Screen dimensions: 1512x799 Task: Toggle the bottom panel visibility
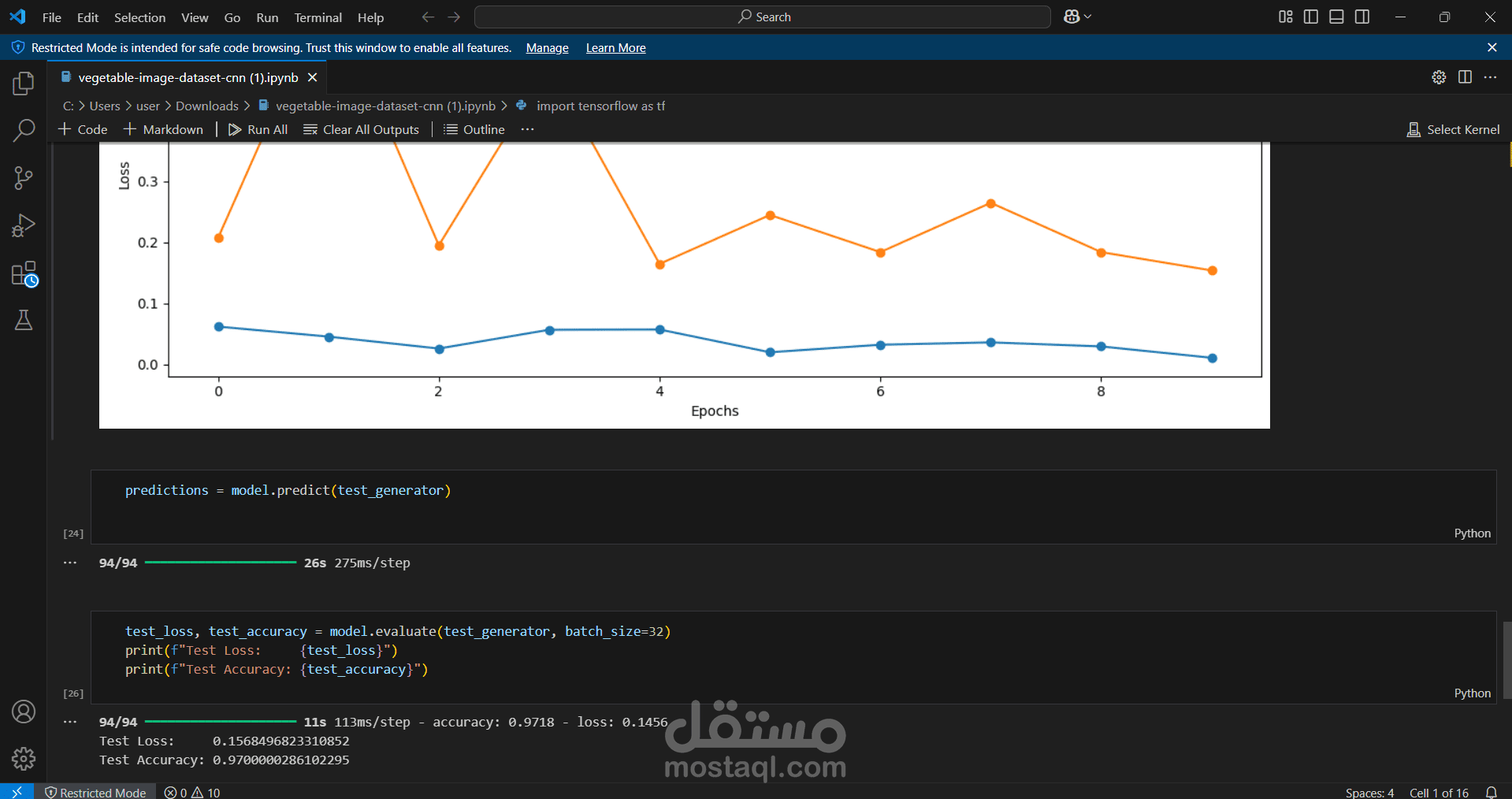(1336, 17)
